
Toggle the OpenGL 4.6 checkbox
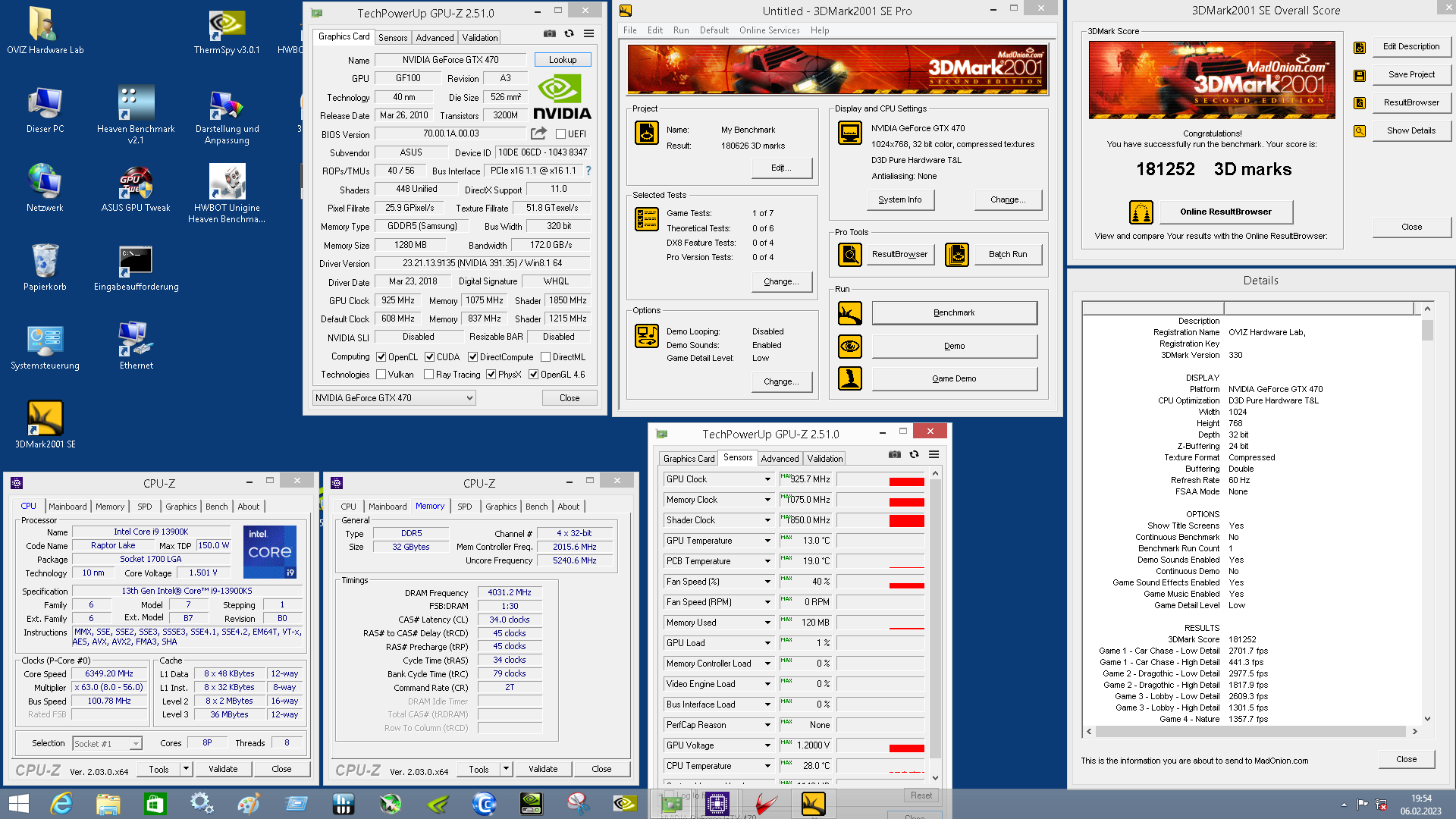click(534, 375)
